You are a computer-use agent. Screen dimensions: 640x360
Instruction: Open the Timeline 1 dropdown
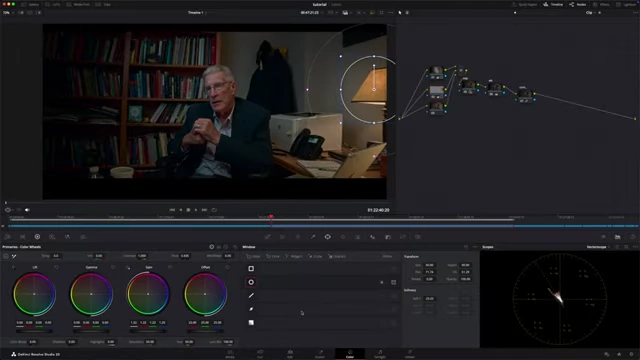pyautogui.click(x=197, y=13)
